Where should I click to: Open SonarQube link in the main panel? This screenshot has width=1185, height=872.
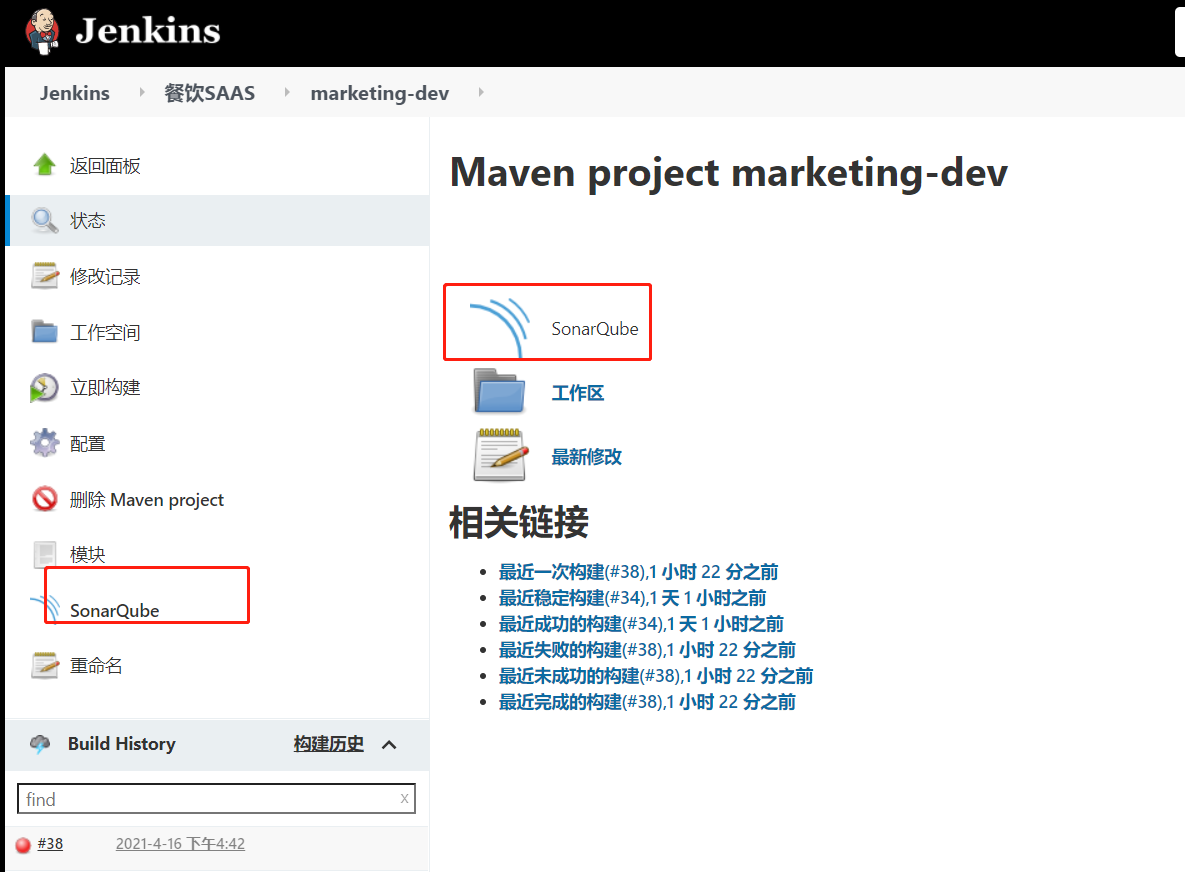(x=595, y=329)
